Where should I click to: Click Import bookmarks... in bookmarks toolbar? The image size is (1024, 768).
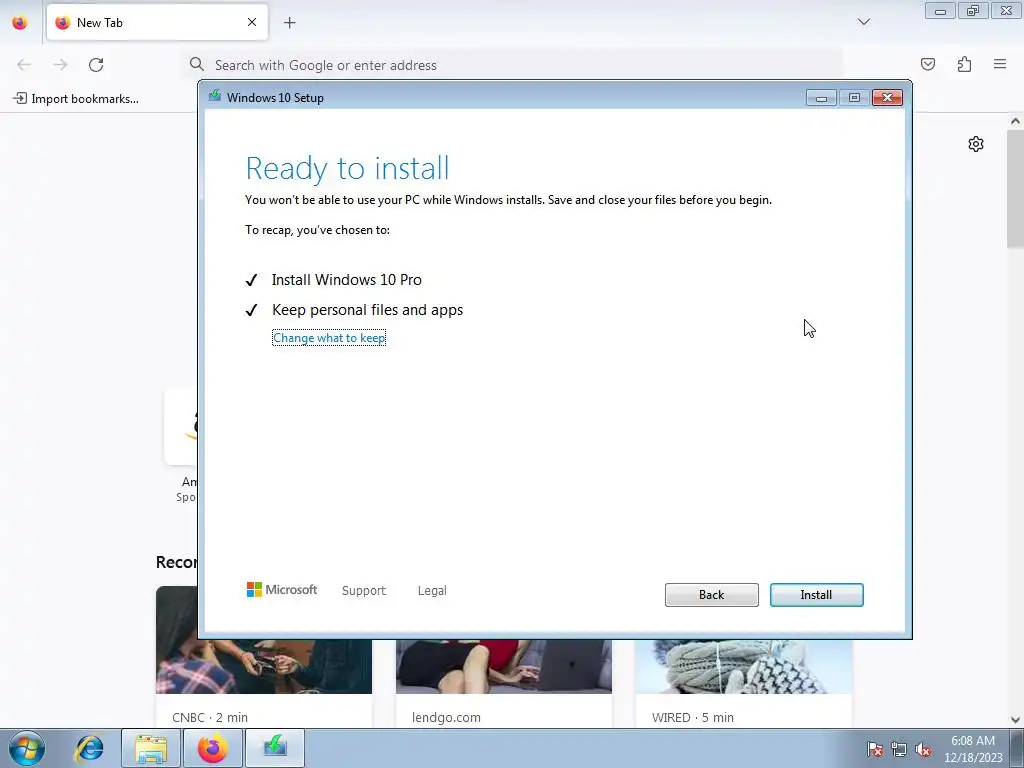click(76, 99)
